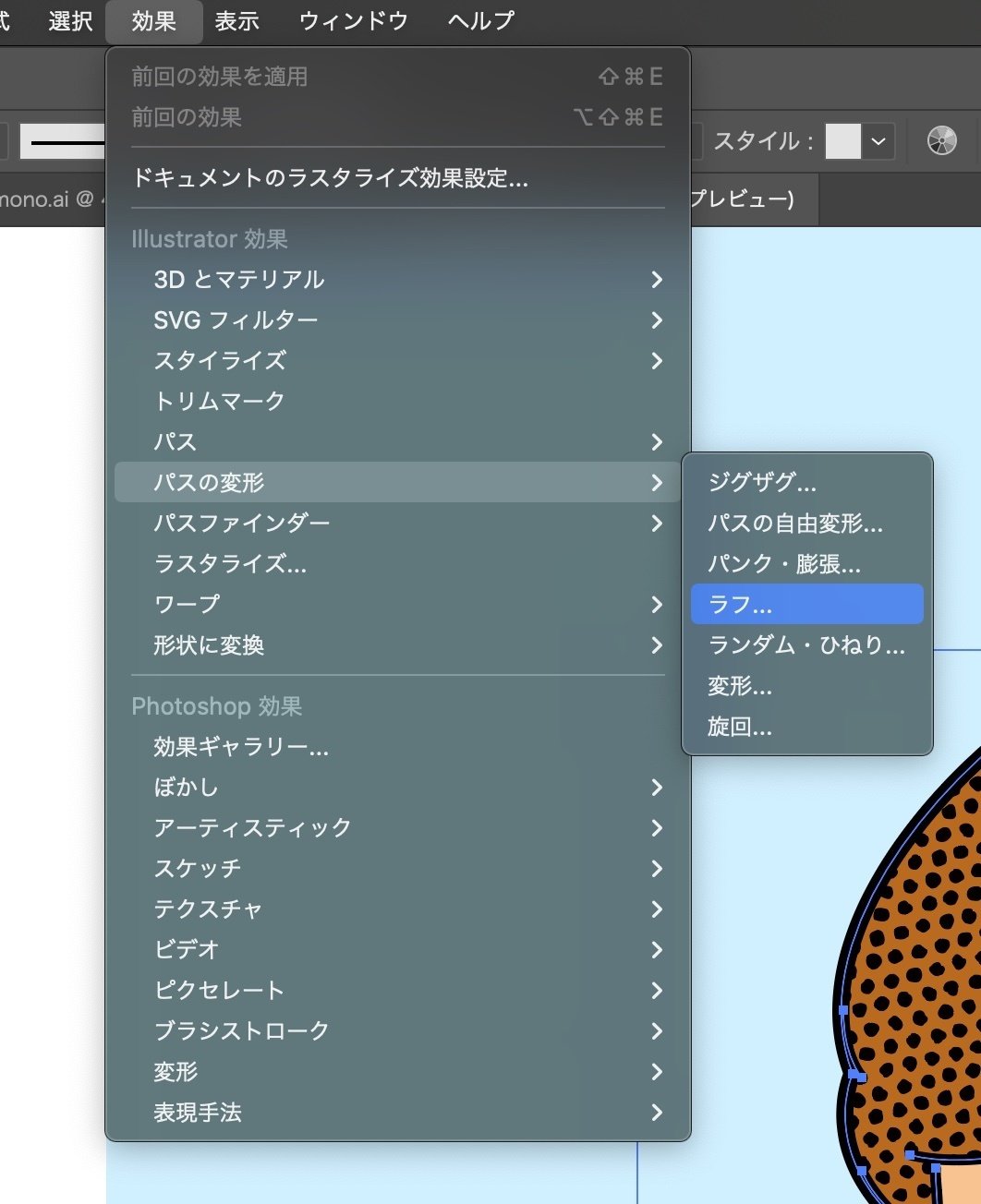
Task: Expand 表現手法 submenu
Action: coord(398,1112)
